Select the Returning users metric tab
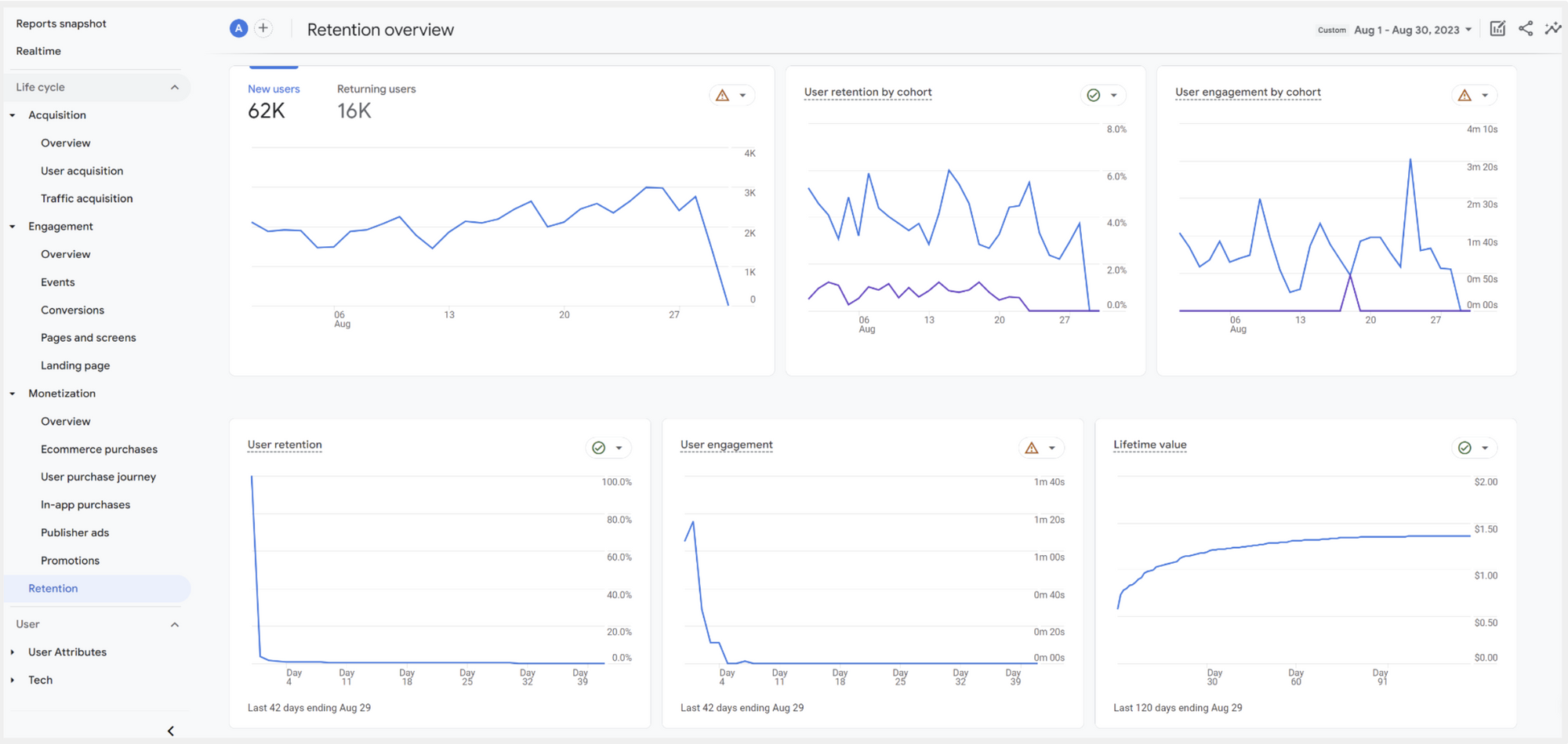The height and width of the screenshot is (744, 1568). tap(376, 102)
